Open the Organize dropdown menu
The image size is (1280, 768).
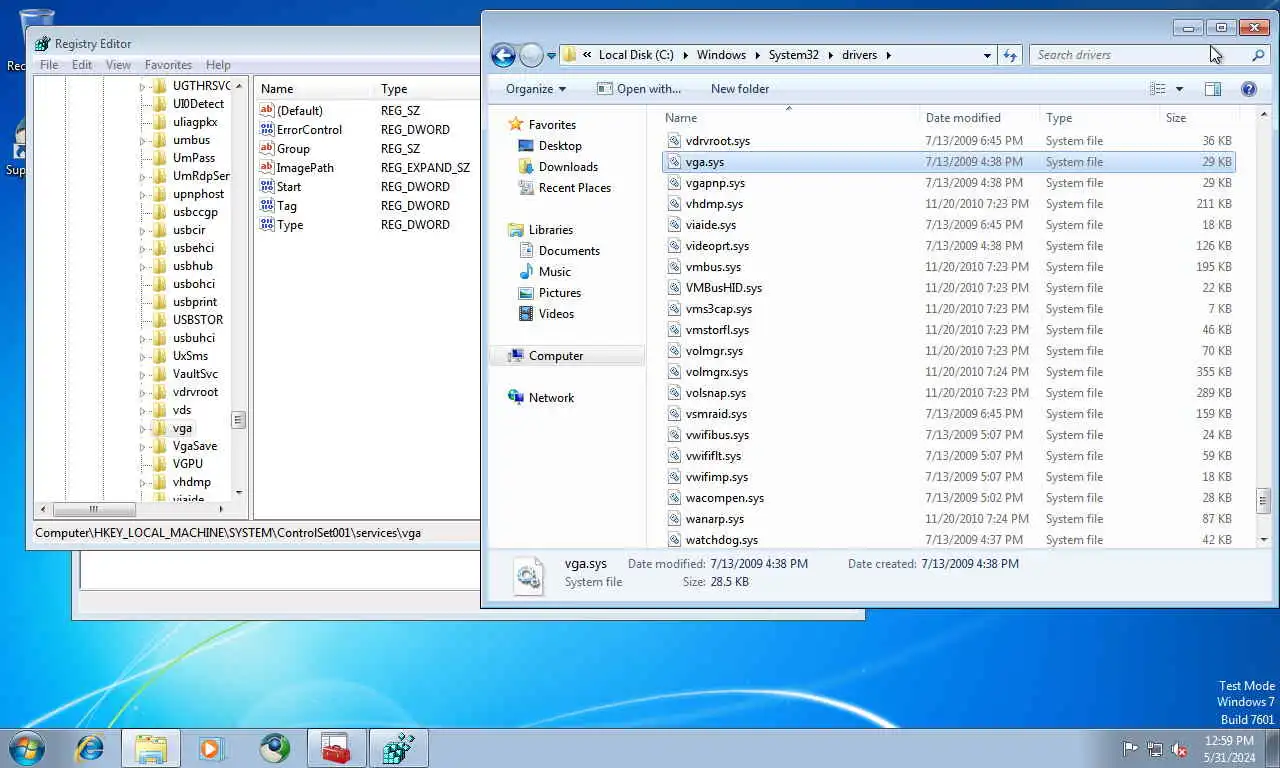coord(535,89)
